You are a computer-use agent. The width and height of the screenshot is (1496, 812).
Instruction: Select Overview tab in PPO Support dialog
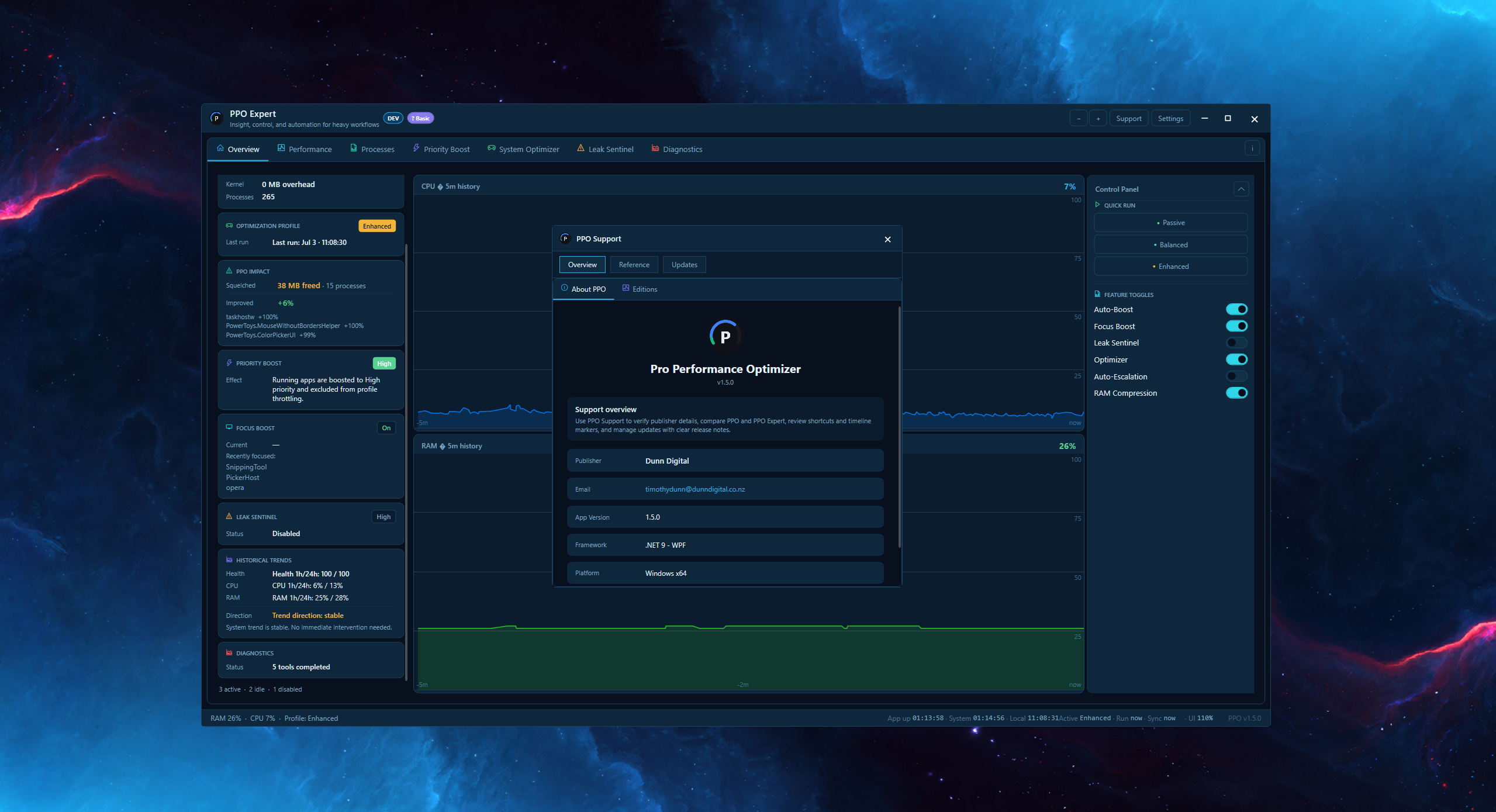coord(582,265)
